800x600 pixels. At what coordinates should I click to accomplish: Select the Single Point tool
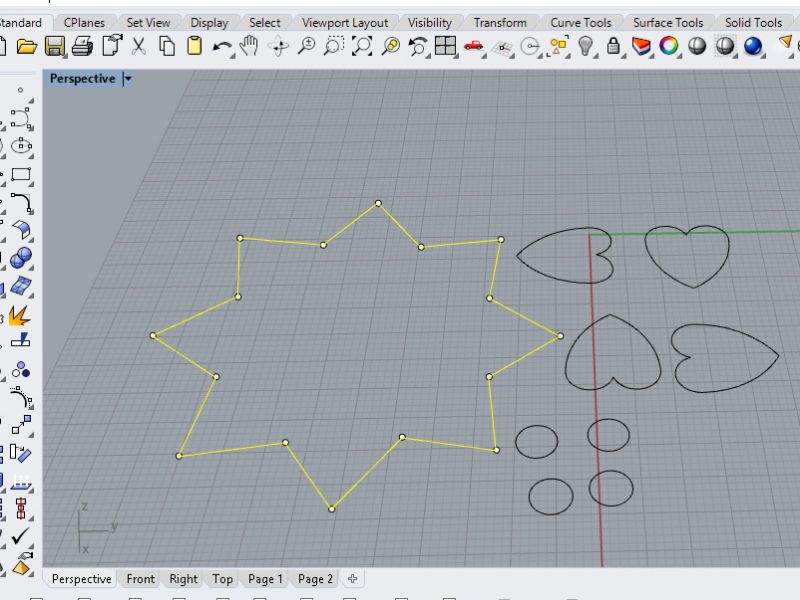20,90
